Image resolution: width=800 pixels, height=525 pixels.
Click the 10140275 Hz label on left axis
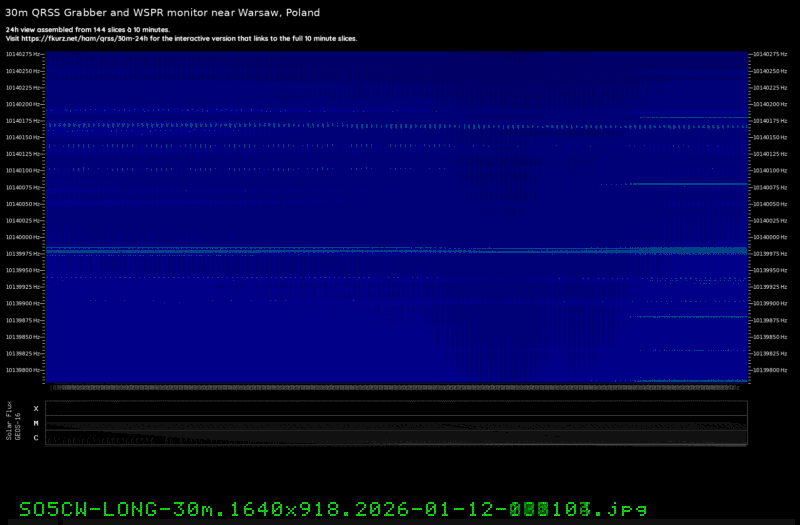23,54
